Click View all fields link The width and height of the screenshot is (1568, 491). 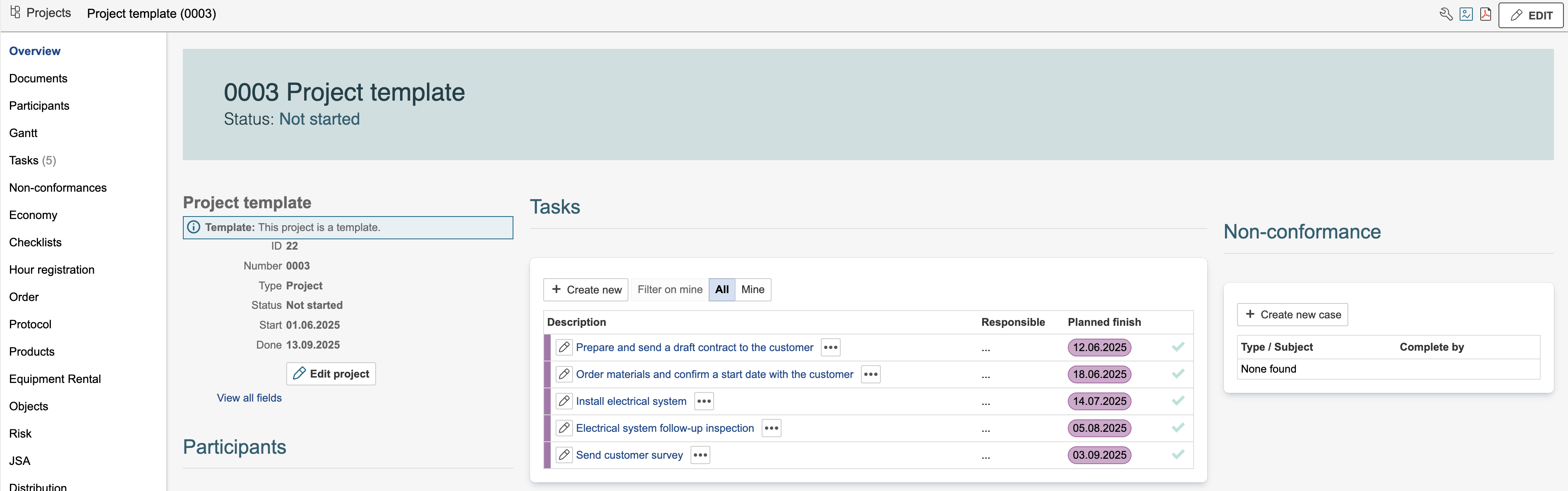249,398
